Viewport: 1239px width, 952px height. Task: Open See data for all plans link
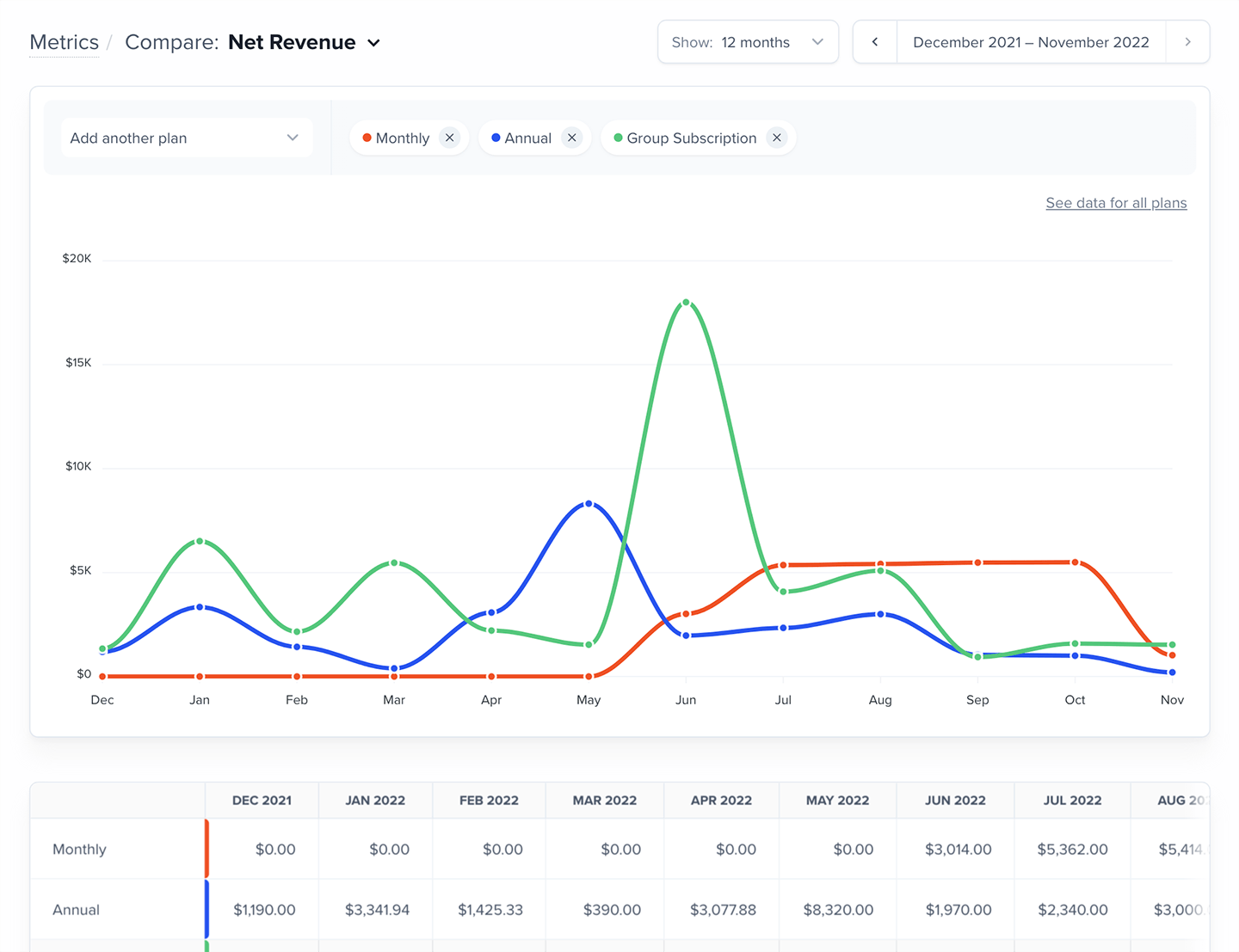pos(1116,203)
